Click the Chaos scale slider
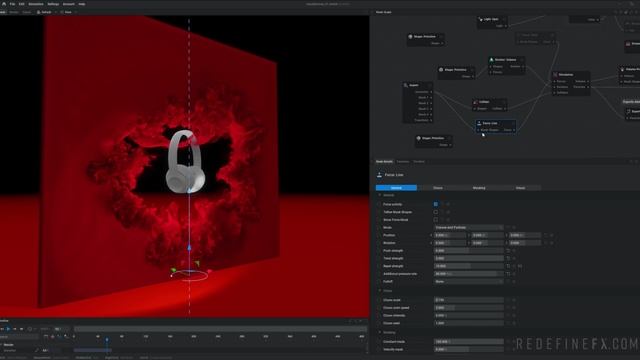This screenshot has width=640, height=360. (x=469, y=300)
